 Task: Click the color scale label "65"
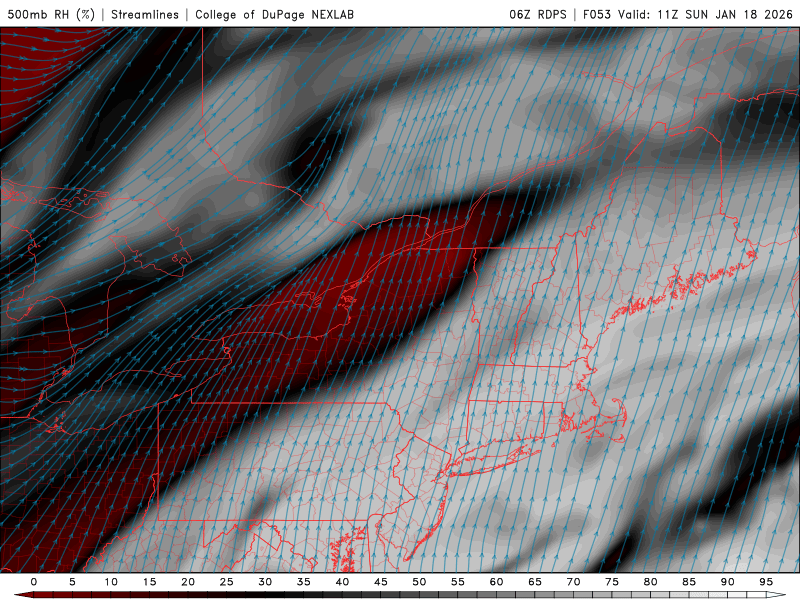pyautogui.click(x=535, y=582)
